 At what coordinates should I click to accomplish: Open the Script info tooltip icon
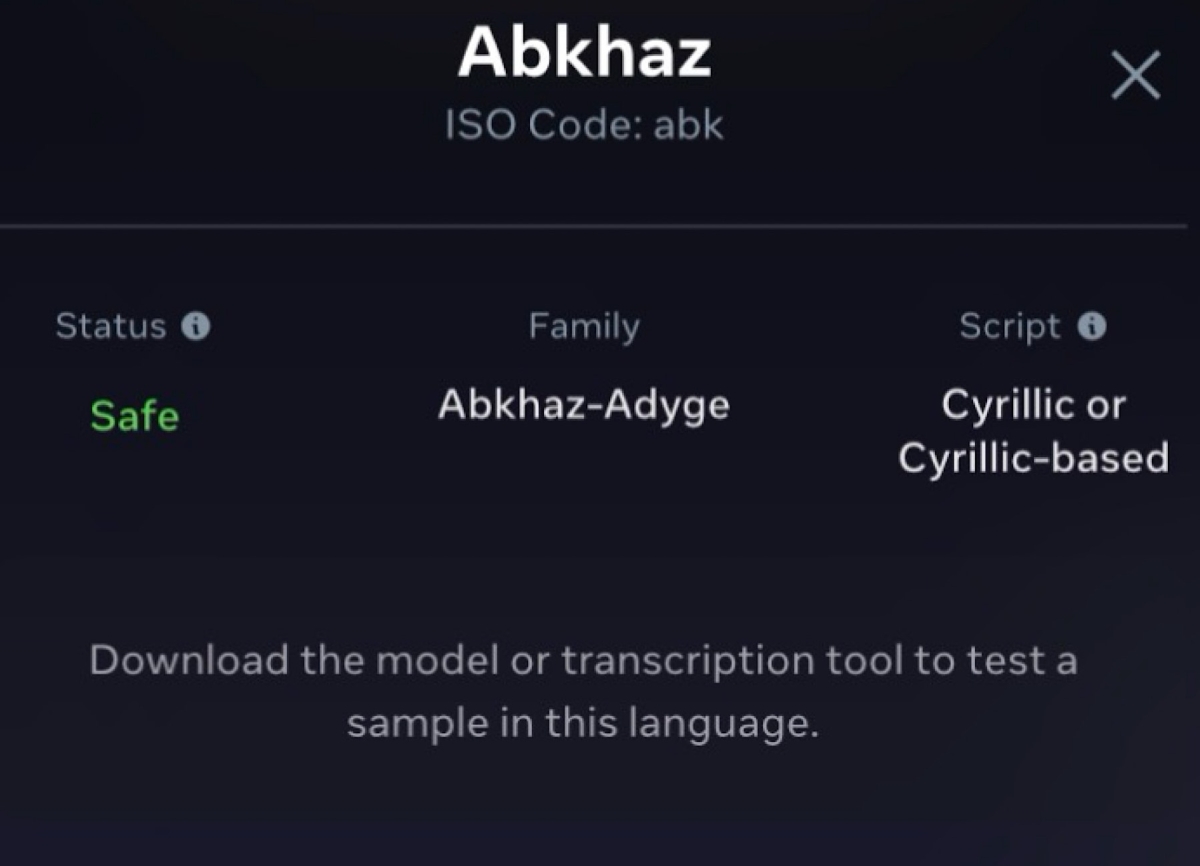coord(1093,326)
